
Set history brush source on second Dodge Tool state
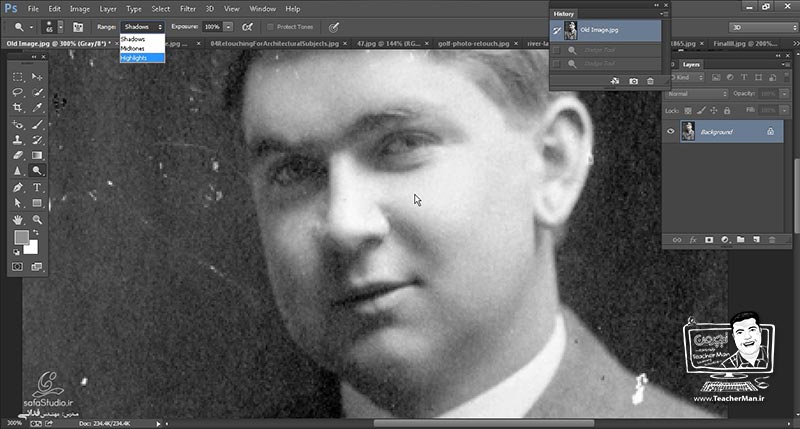[x=557, y=64]
